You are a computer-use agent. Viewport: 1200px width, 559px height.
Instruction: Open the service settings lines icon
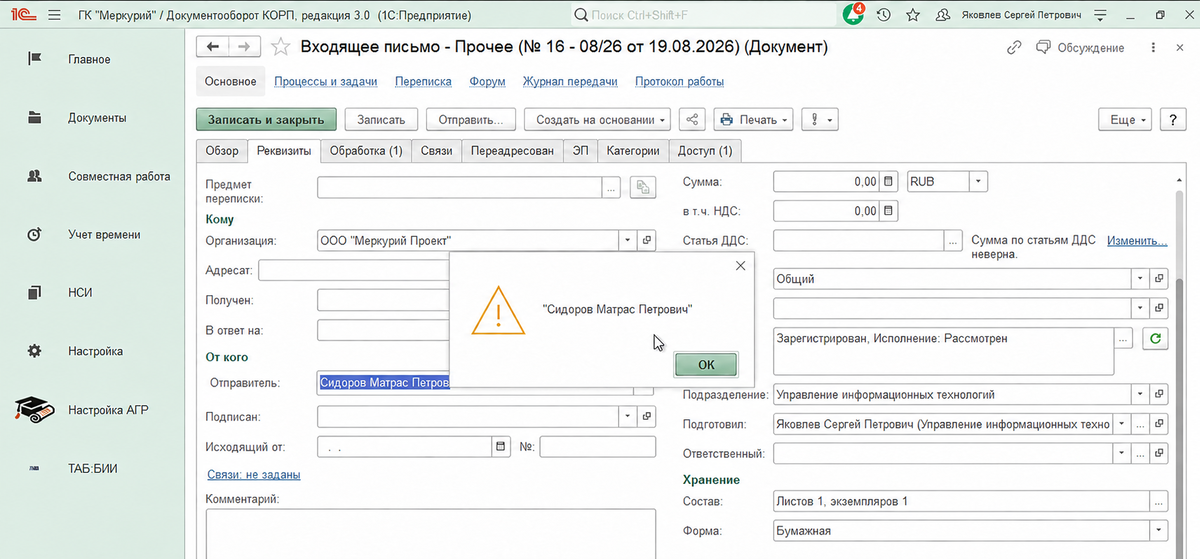[x=1099, y=16]
